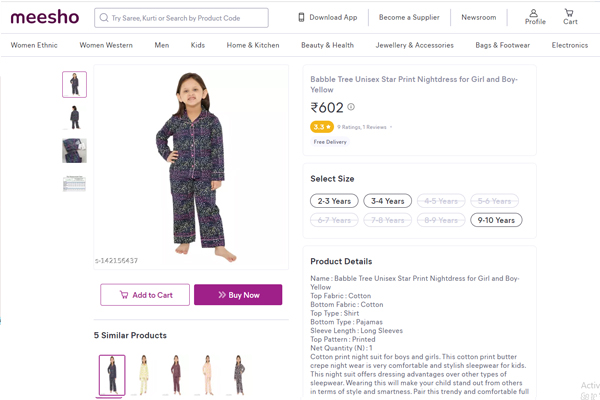Click the search magnifier icon
Viewport: 600px width, 400px height.
[103, 18]
